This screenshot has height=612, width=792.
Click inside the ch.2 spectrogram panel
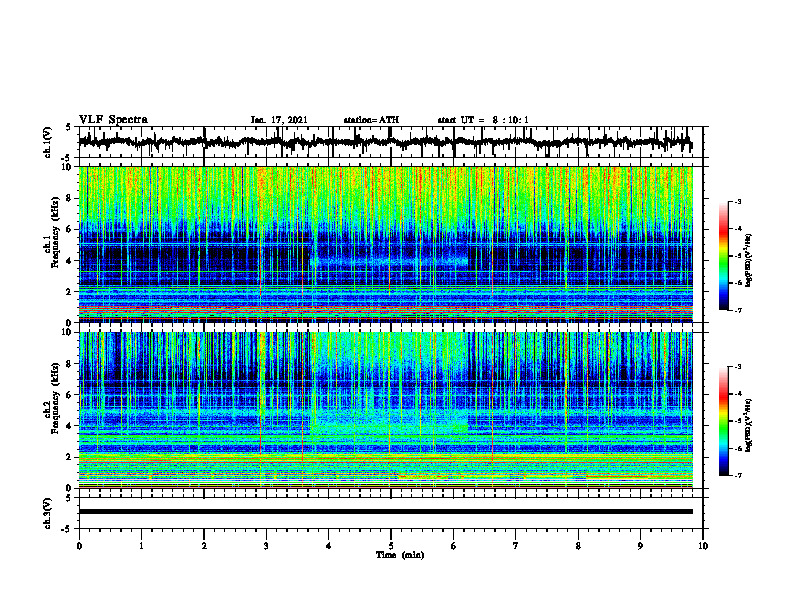coord(385,410)
